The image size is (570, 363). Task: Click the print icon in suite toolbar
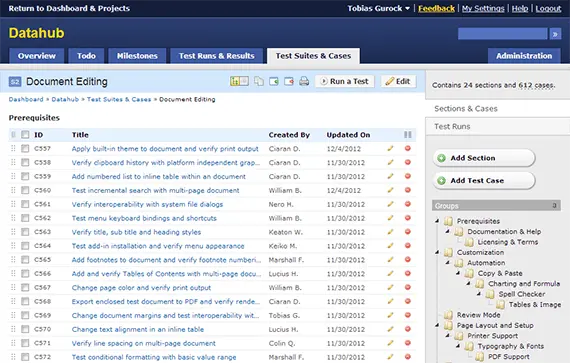click(x=304, y=81)
